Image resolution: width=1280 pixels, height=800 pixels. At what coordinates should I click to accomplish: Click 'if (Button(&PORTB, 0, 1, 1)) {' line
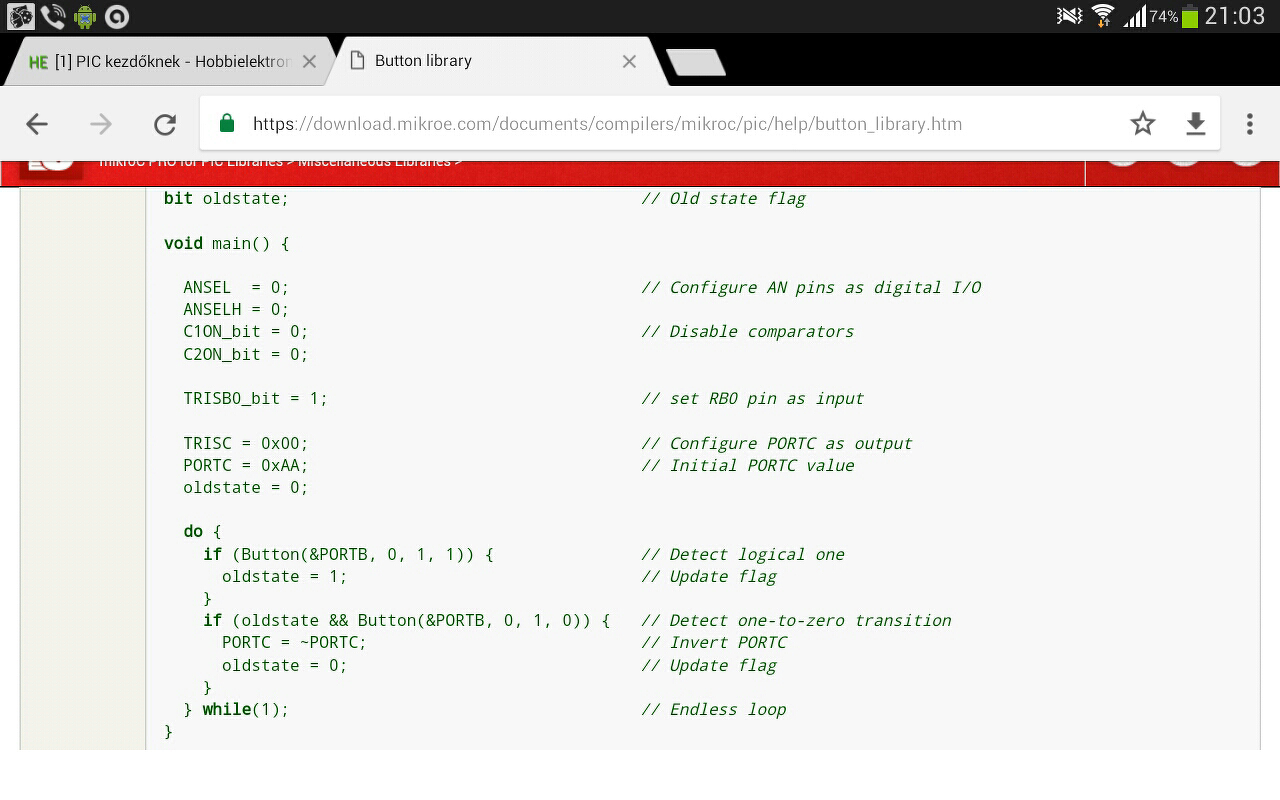tap(348, 554)
